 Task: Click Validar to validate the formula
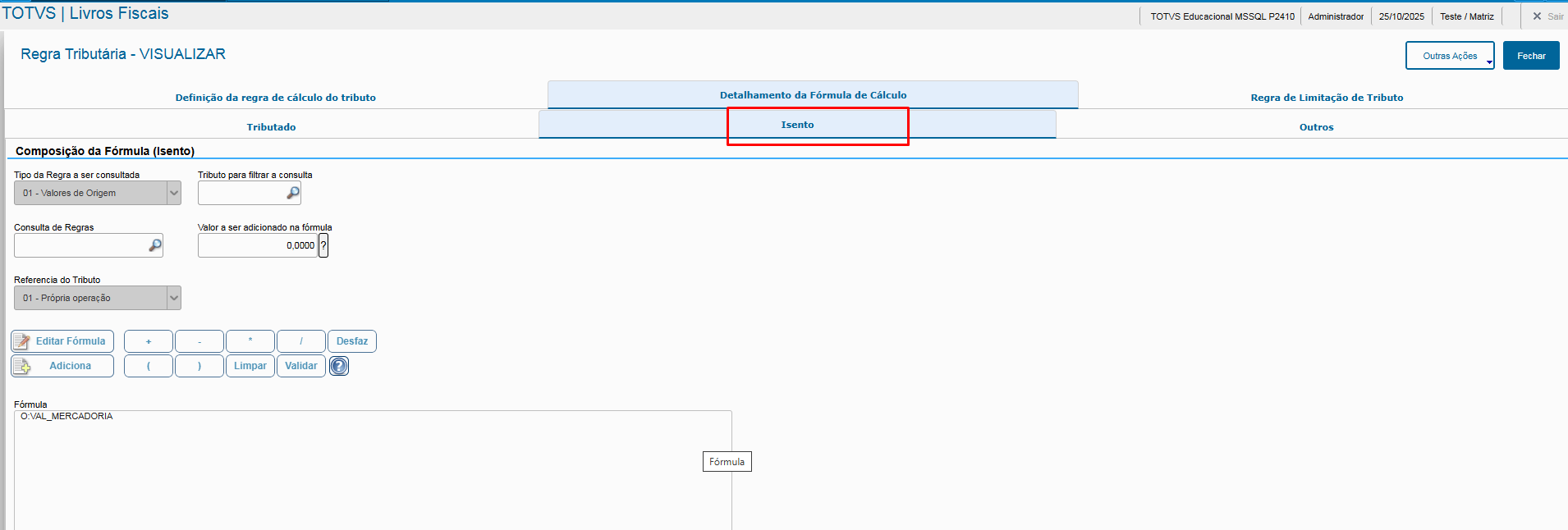coord(301,366)
